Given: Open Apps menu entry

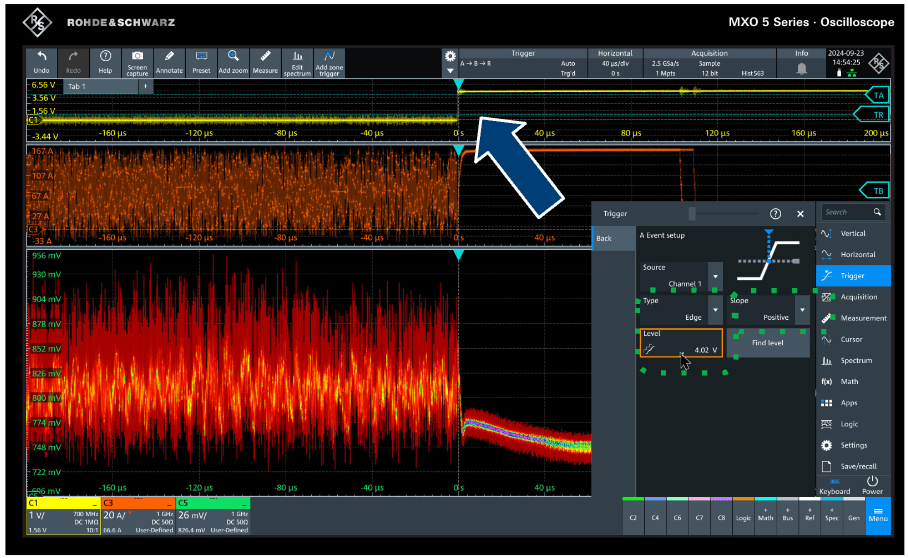Looking at the screenshot, I should [x=854, y=403].
